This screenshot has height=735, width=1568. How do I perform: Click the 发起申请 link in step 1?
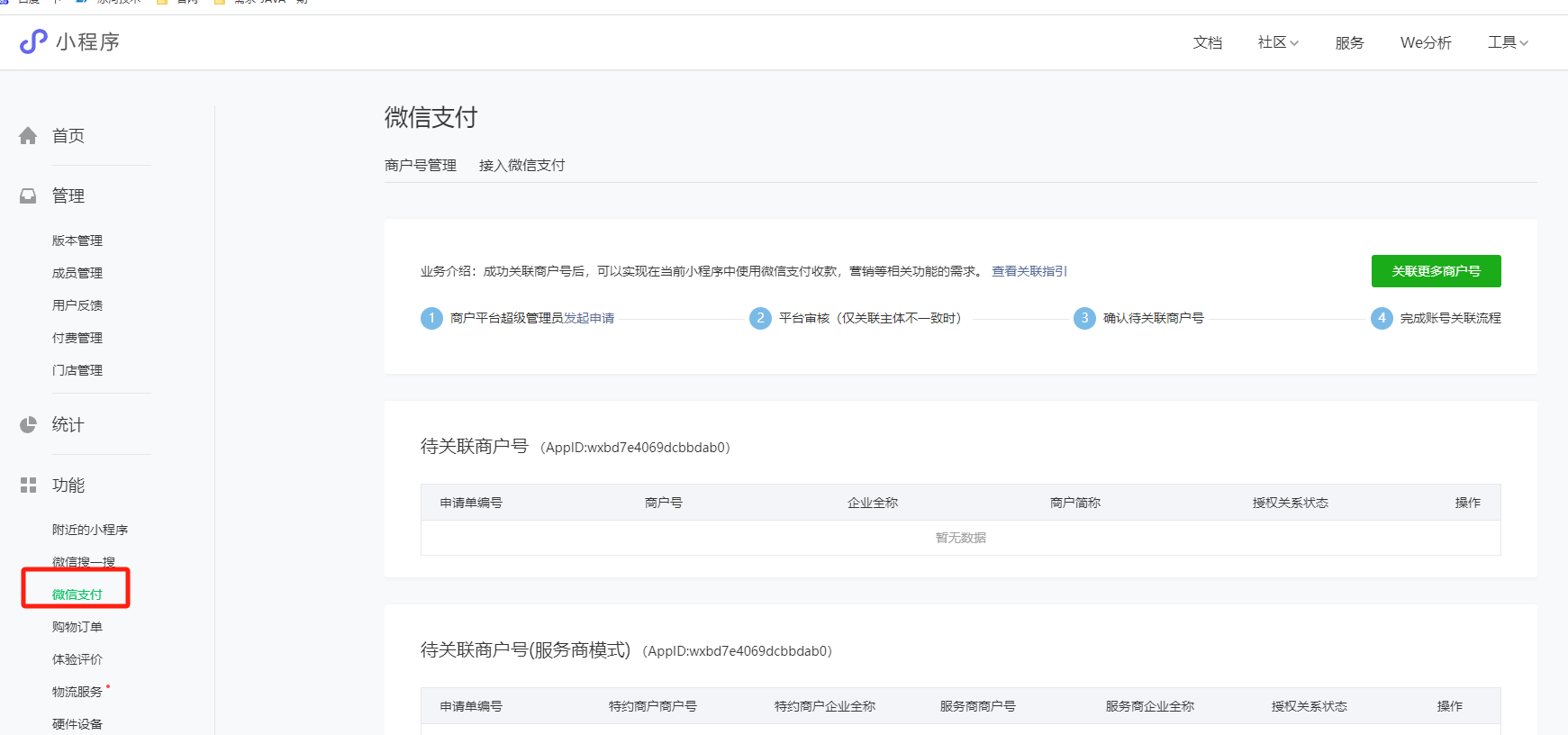[589, 318]
